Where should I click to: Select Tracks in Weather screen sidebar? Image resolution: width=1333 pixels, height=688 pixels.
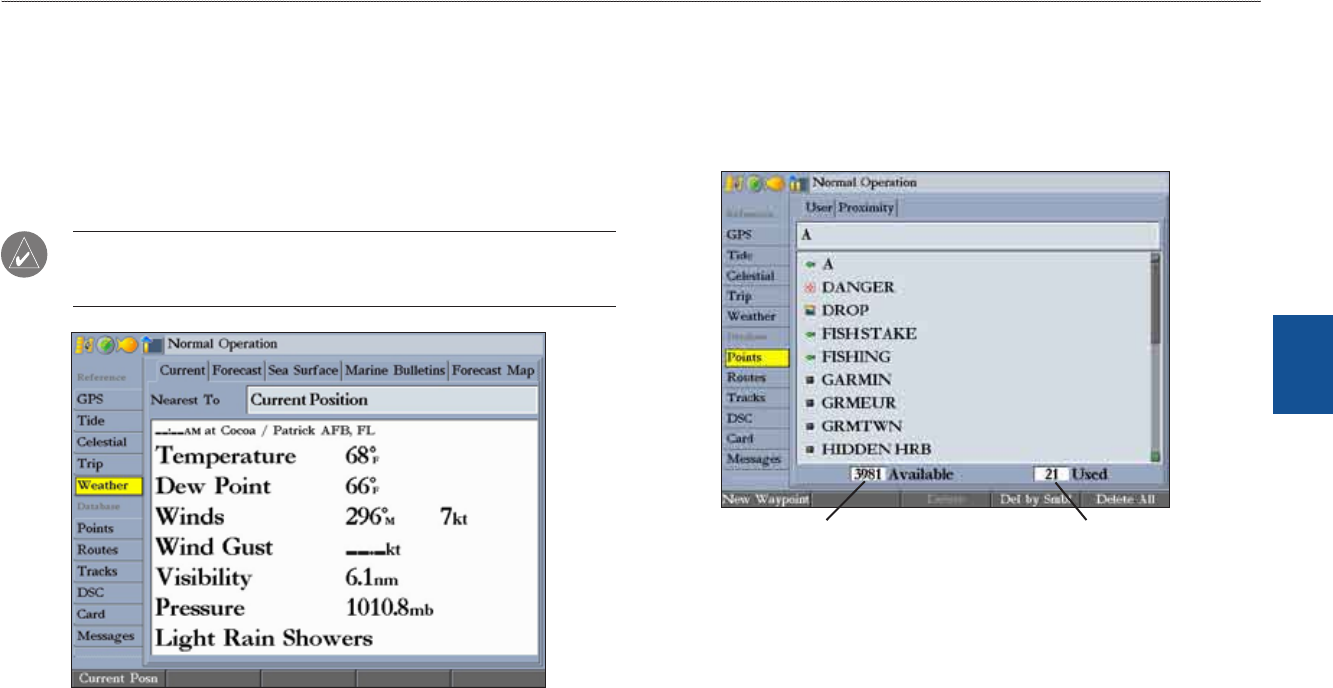click(x=108, y=572)
